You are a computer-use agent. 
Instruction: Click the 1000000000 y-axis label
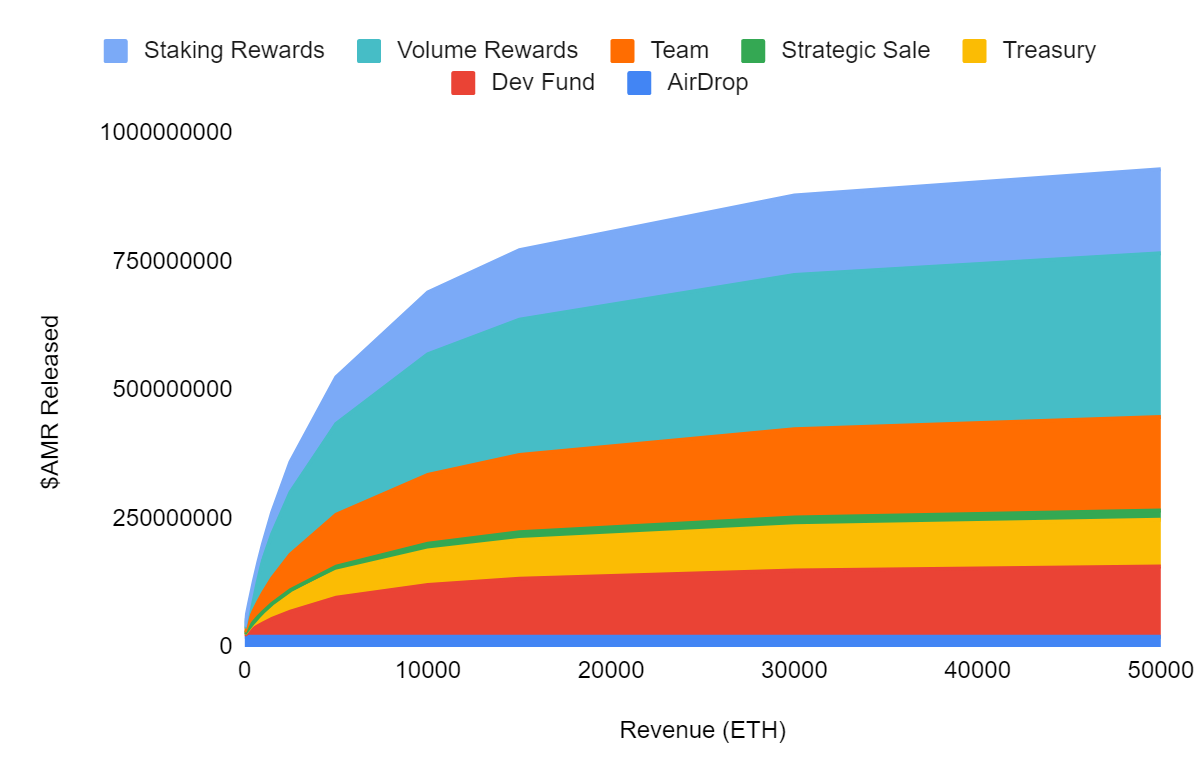pos(166,132)
